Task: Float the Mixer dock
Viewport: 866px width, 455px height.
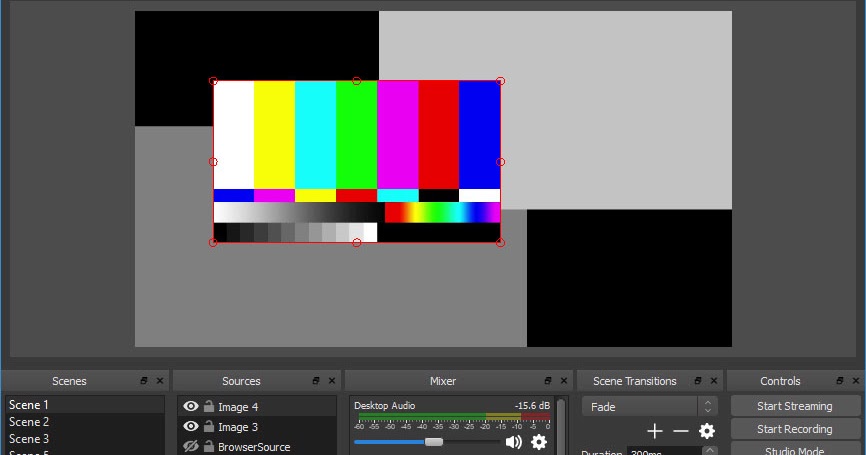Action: coord(548,380)
